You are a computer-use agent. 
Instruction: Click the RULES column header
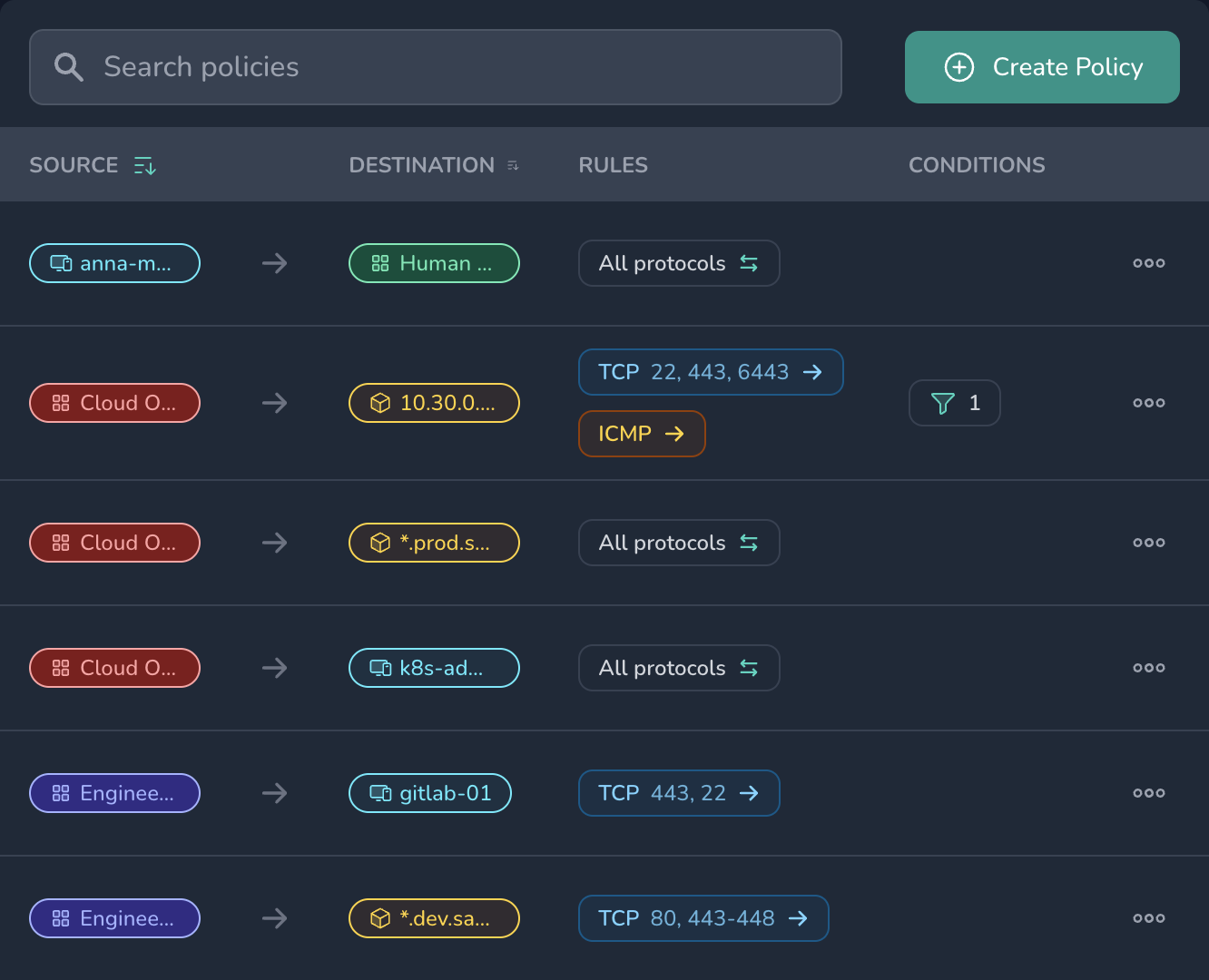click(x=614, y=165)
